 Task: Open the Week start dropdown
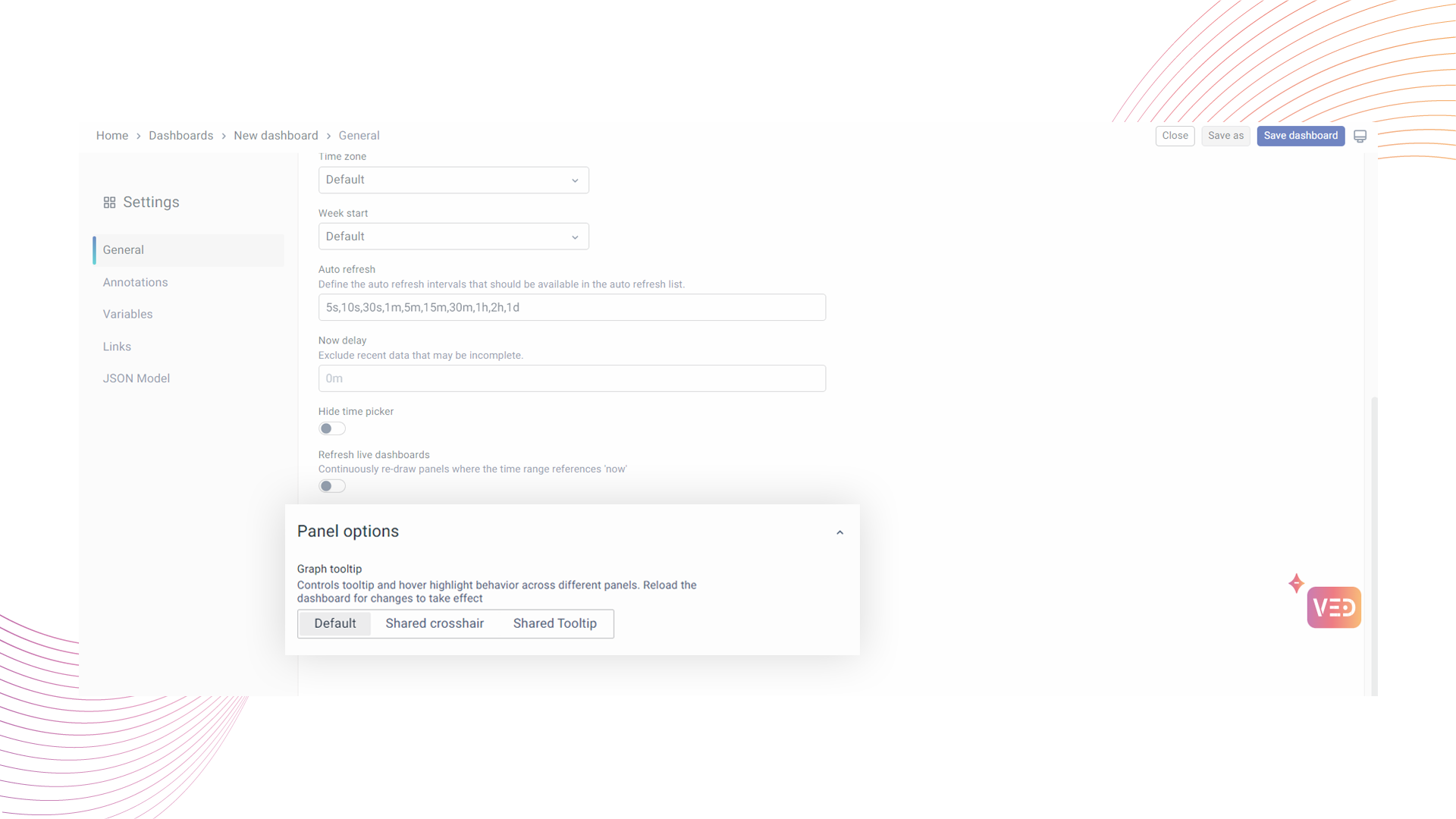[453, 237]
